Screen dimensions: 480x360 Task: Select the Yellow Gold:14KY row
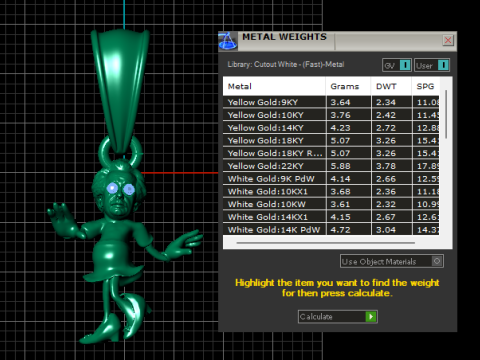[x=331, y=128]
